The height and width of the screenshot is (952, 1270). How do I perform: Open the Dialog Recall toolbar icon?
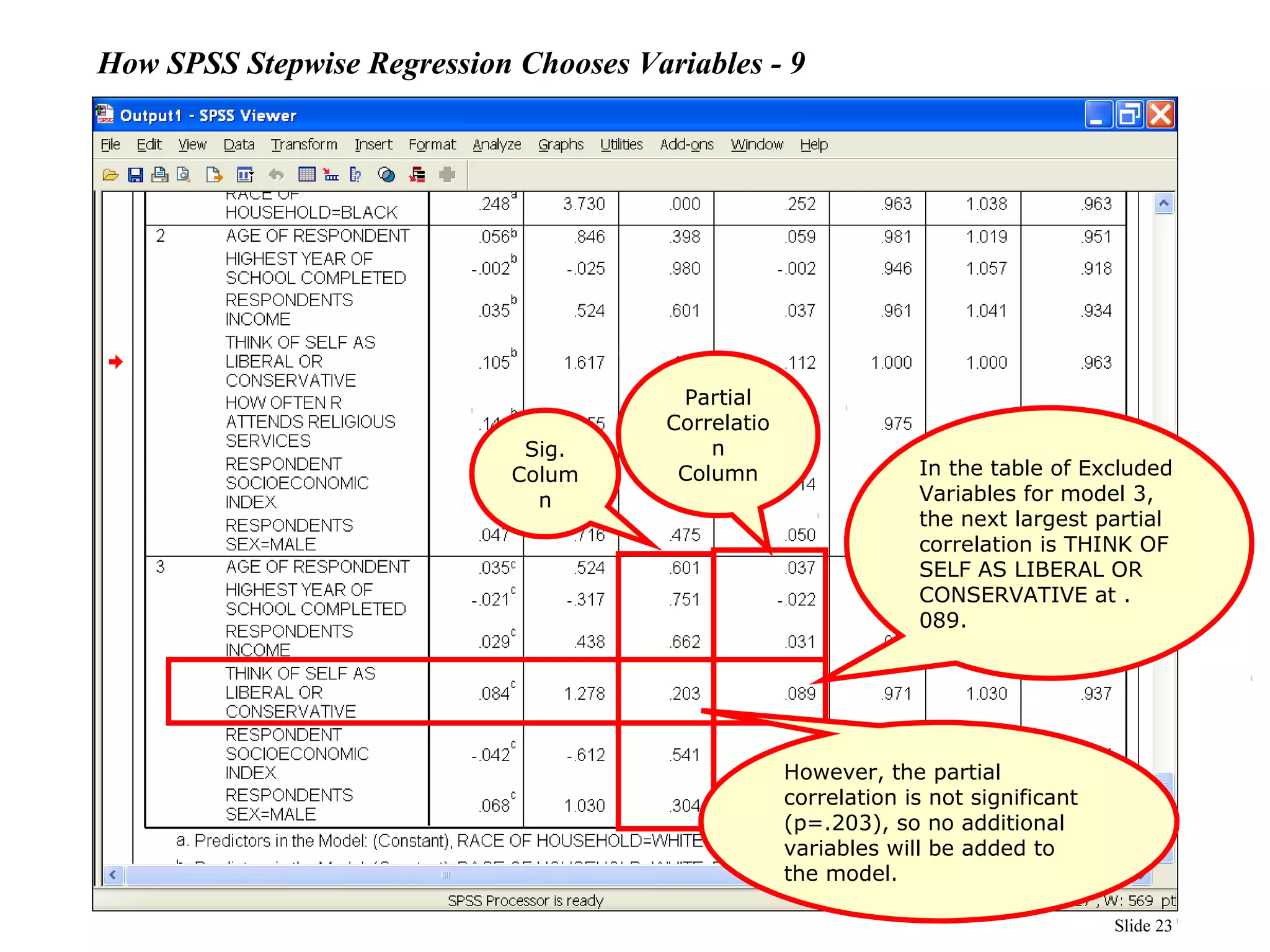pos(246,175)
